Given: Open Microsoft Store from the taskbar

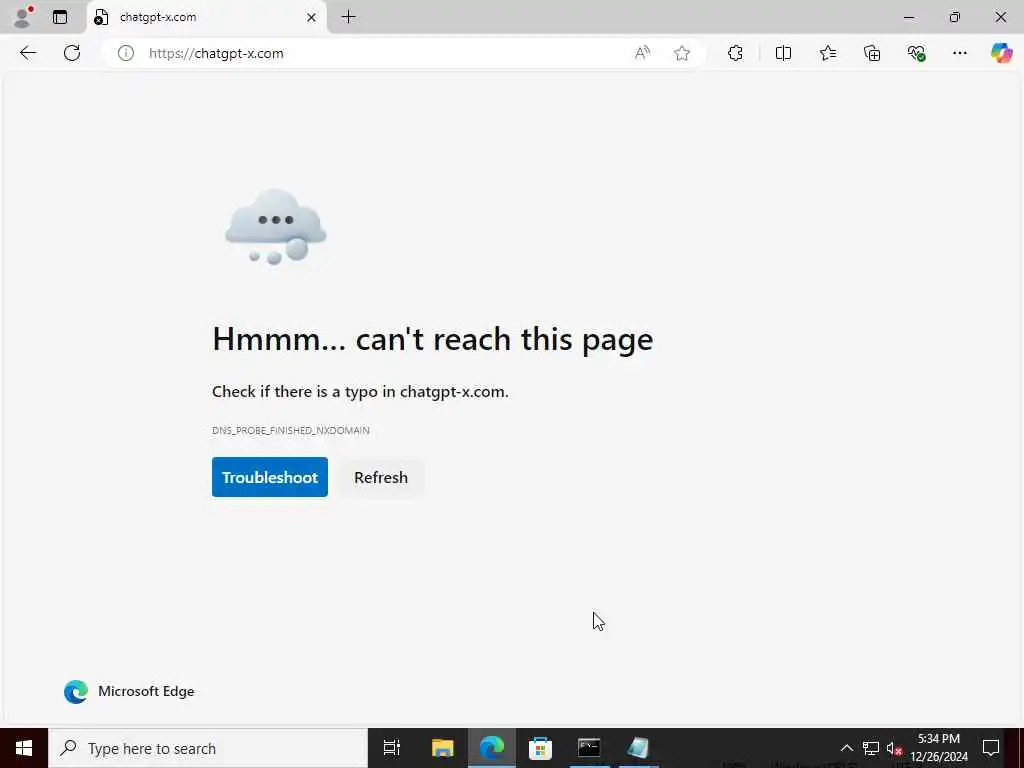Looking at the screenshot, I should click(x=540, y=748).
